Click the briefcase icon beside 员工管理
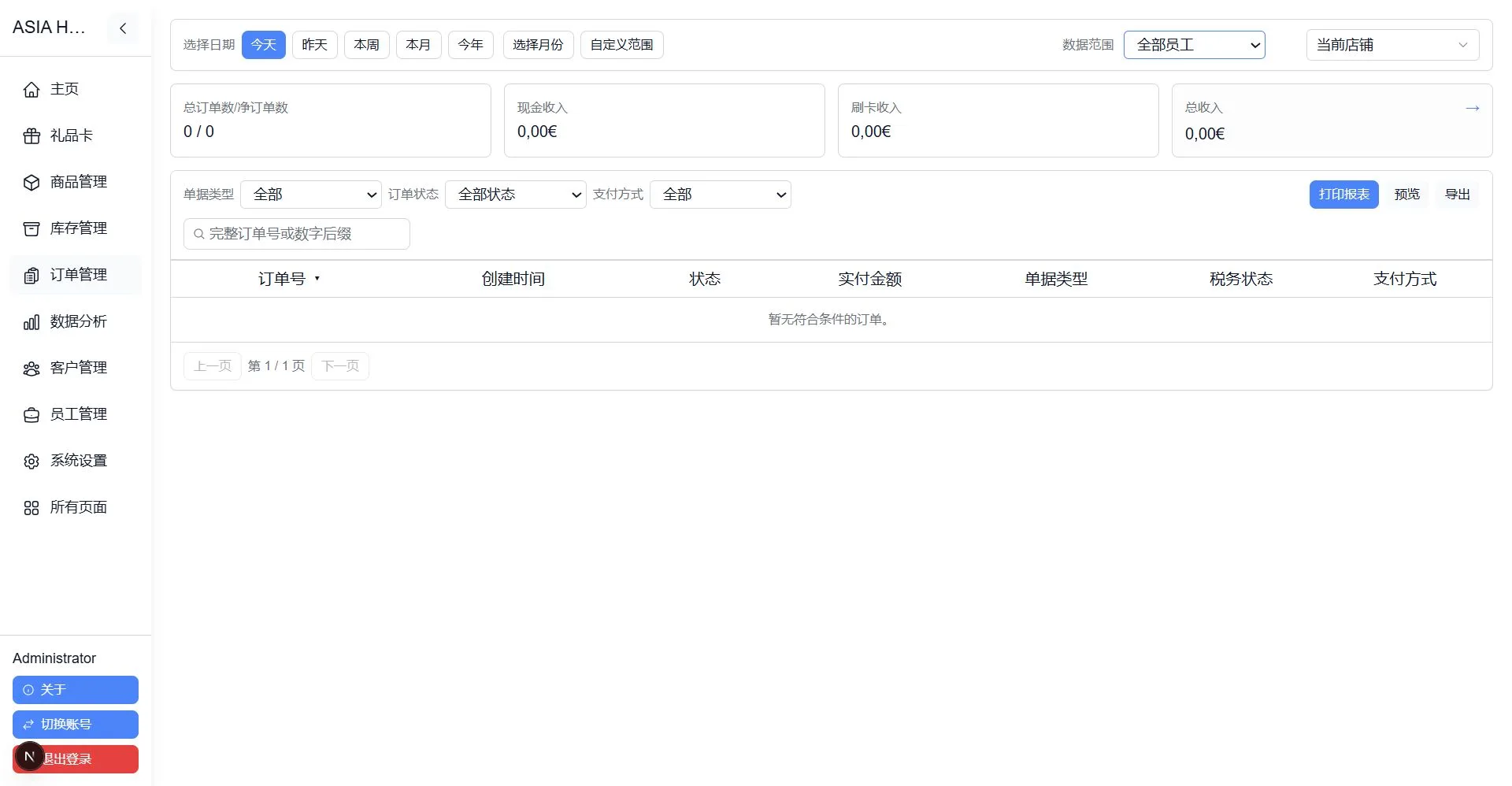 (x=31, y=415)
